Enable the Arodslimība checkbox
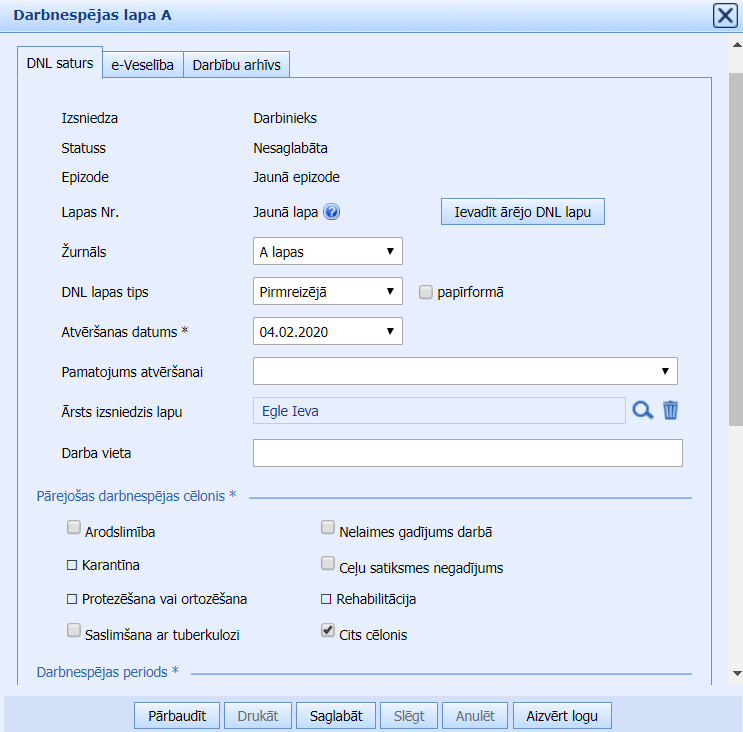Image resolution: width=743 pixels, height=732 pixels. click(73, 527)
